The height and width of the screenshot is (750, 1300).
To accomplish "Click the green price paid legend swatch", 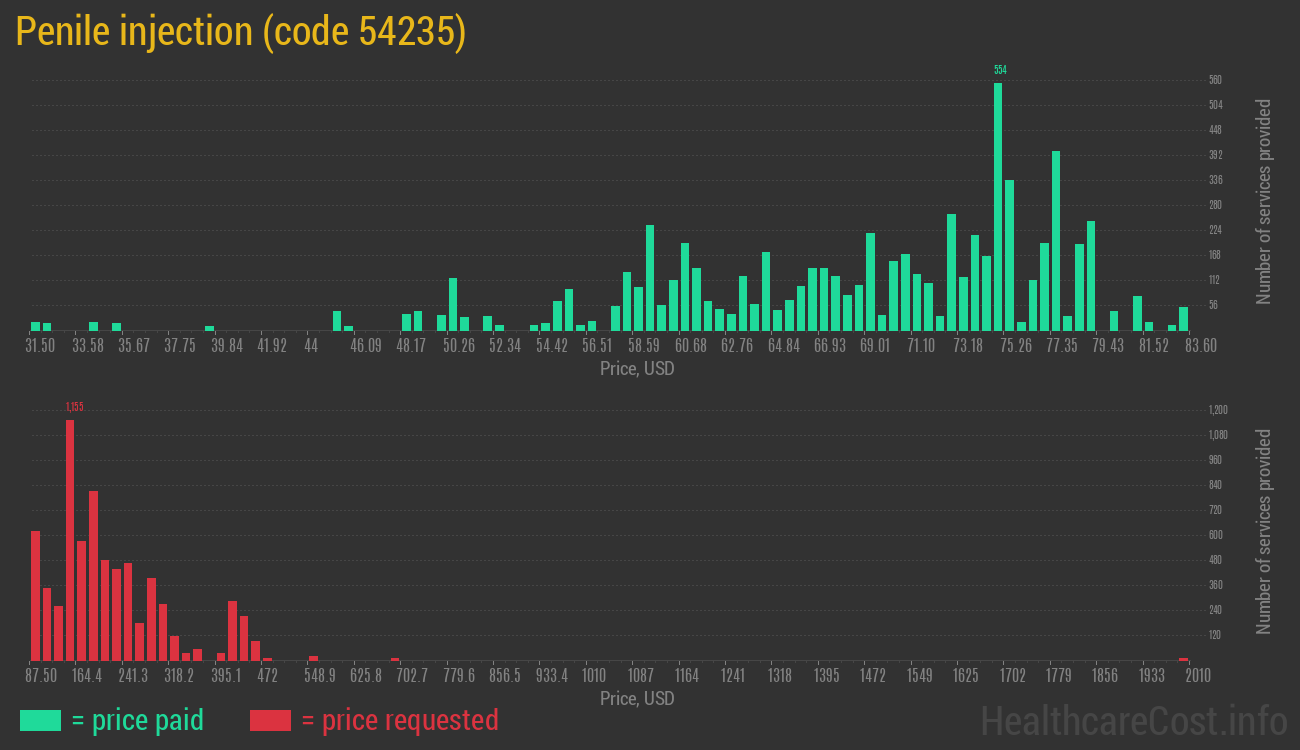I will 40,720.
